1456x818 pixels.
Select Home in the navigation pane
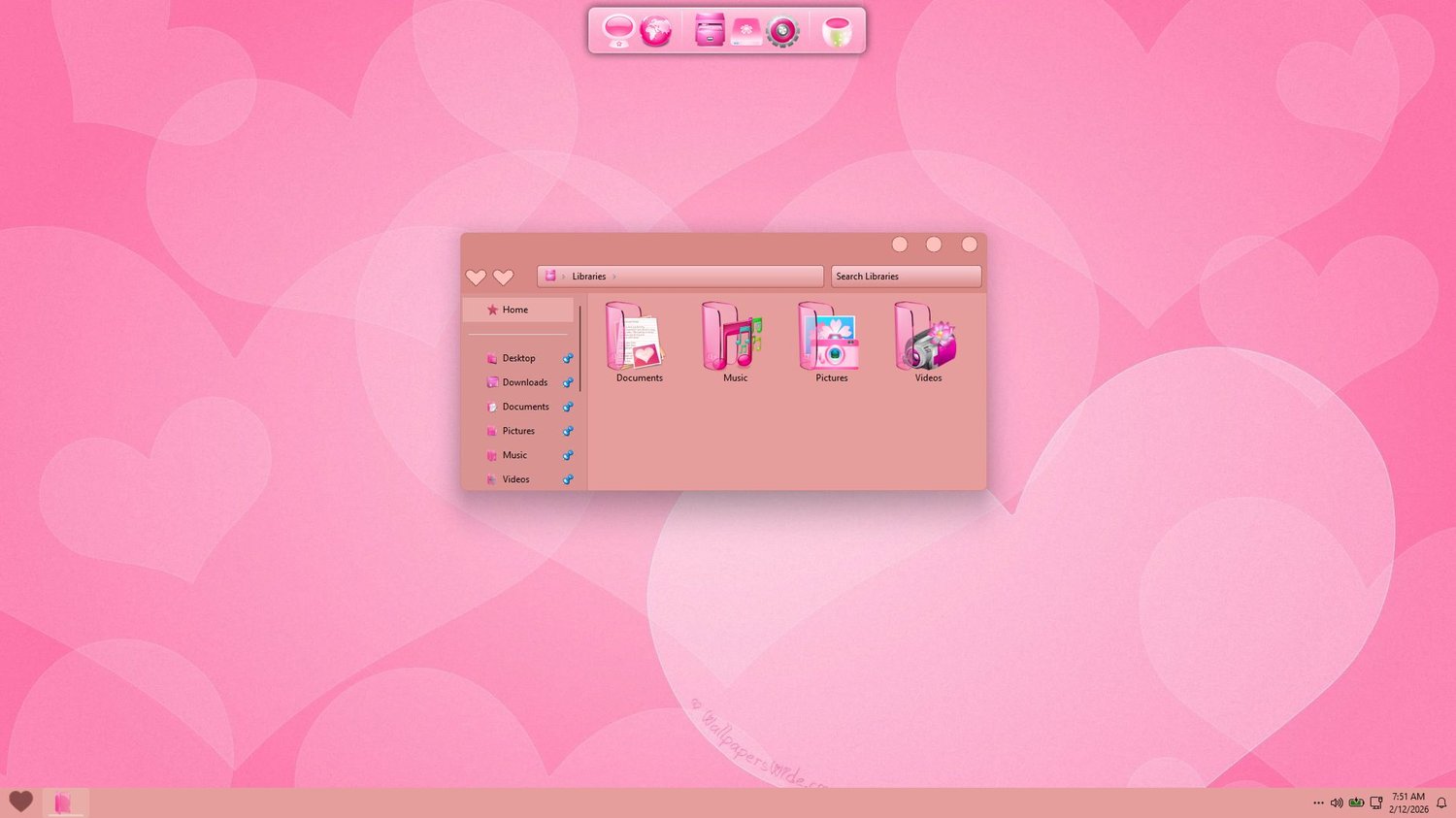pos(518,310)
